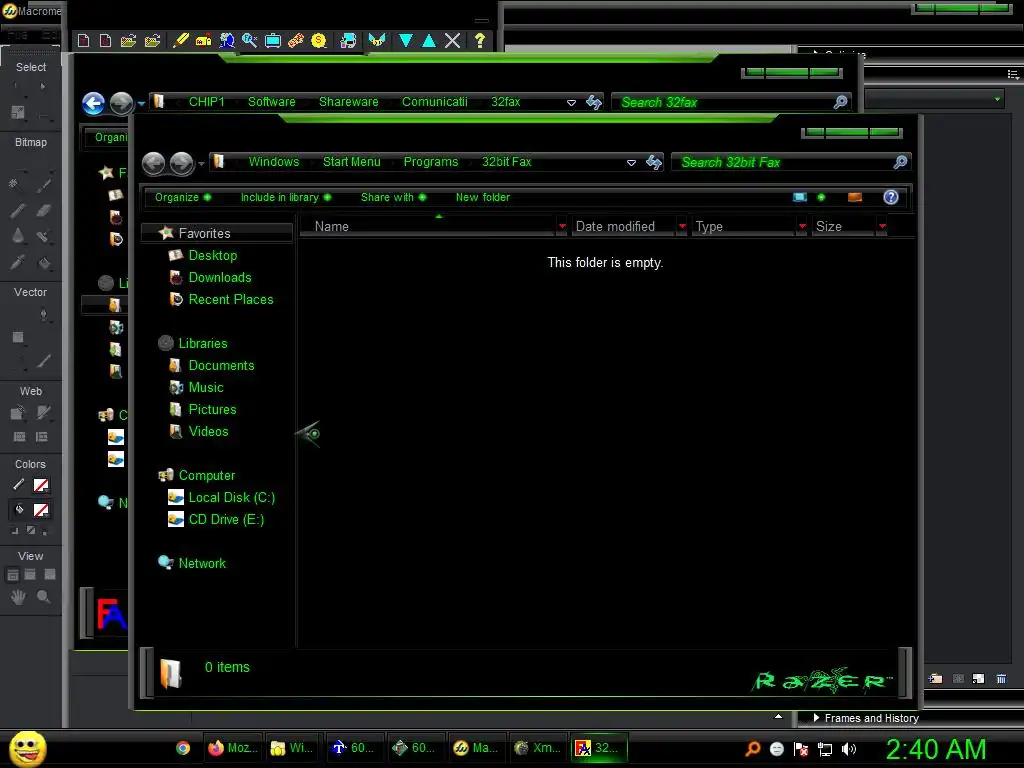Toggle stroke no-color box in Fireworks Colors

pos(41,485)
